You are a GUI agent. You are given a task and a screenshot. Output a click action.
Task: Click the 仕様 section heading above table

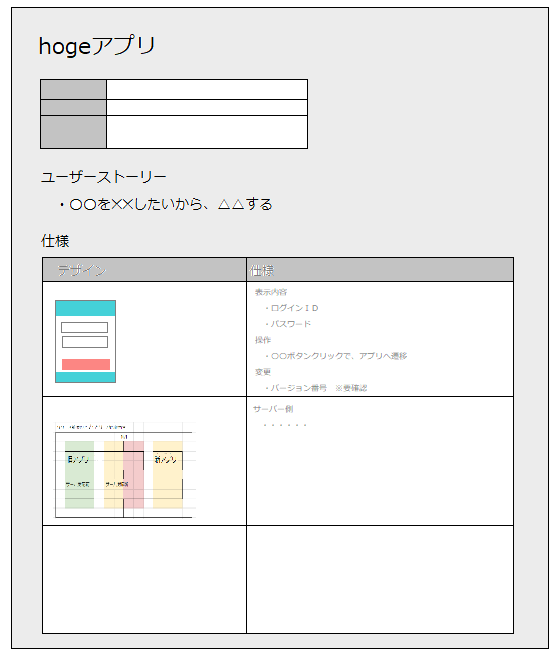click(55, 241)
